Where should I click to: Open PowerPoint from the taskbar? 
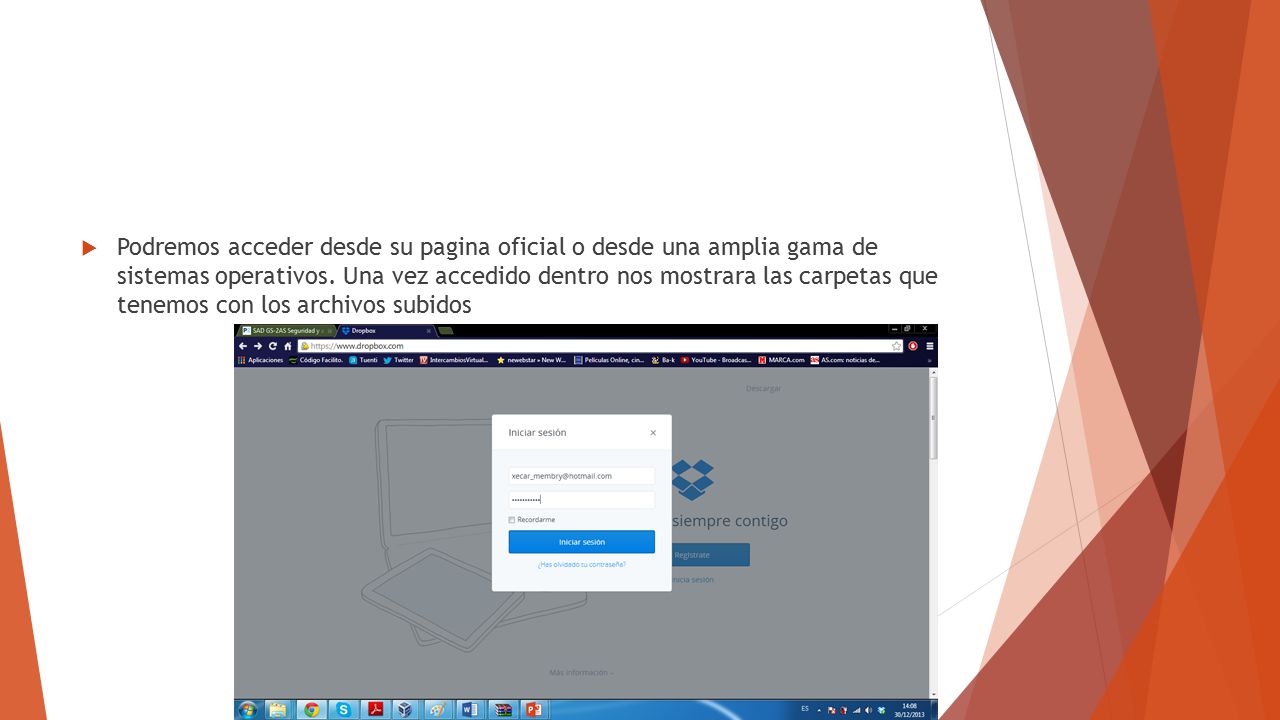(533, 709)
